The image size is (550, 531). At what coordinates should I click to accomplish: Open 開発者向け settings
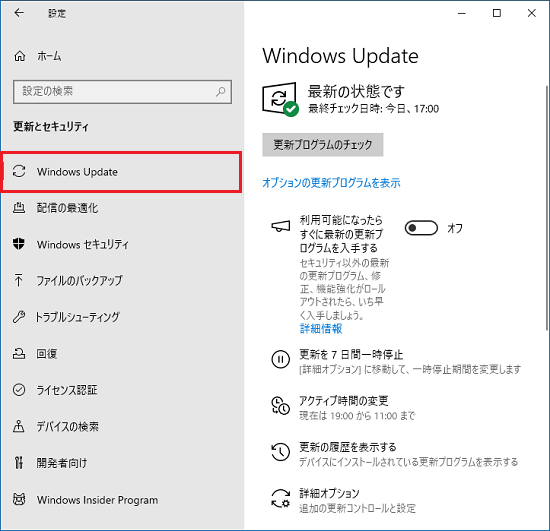[121, 463]
